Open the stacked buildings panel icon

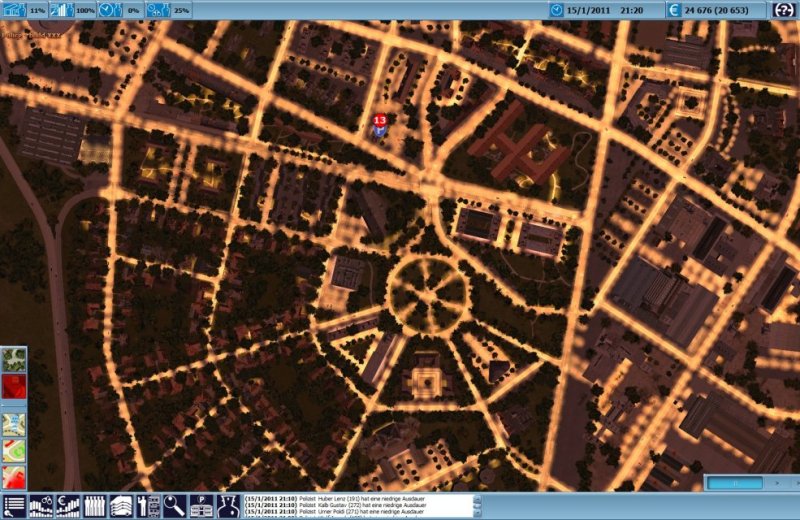coord(122,506)
